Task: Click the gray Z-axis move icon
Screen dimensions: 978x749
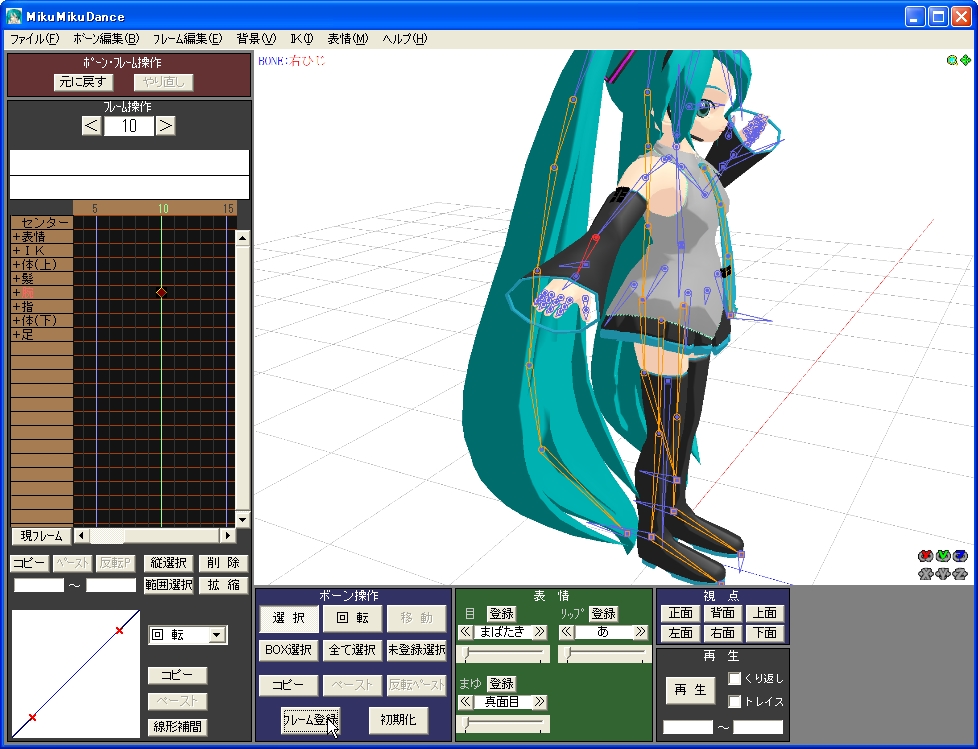Action: tap(961, 573)
